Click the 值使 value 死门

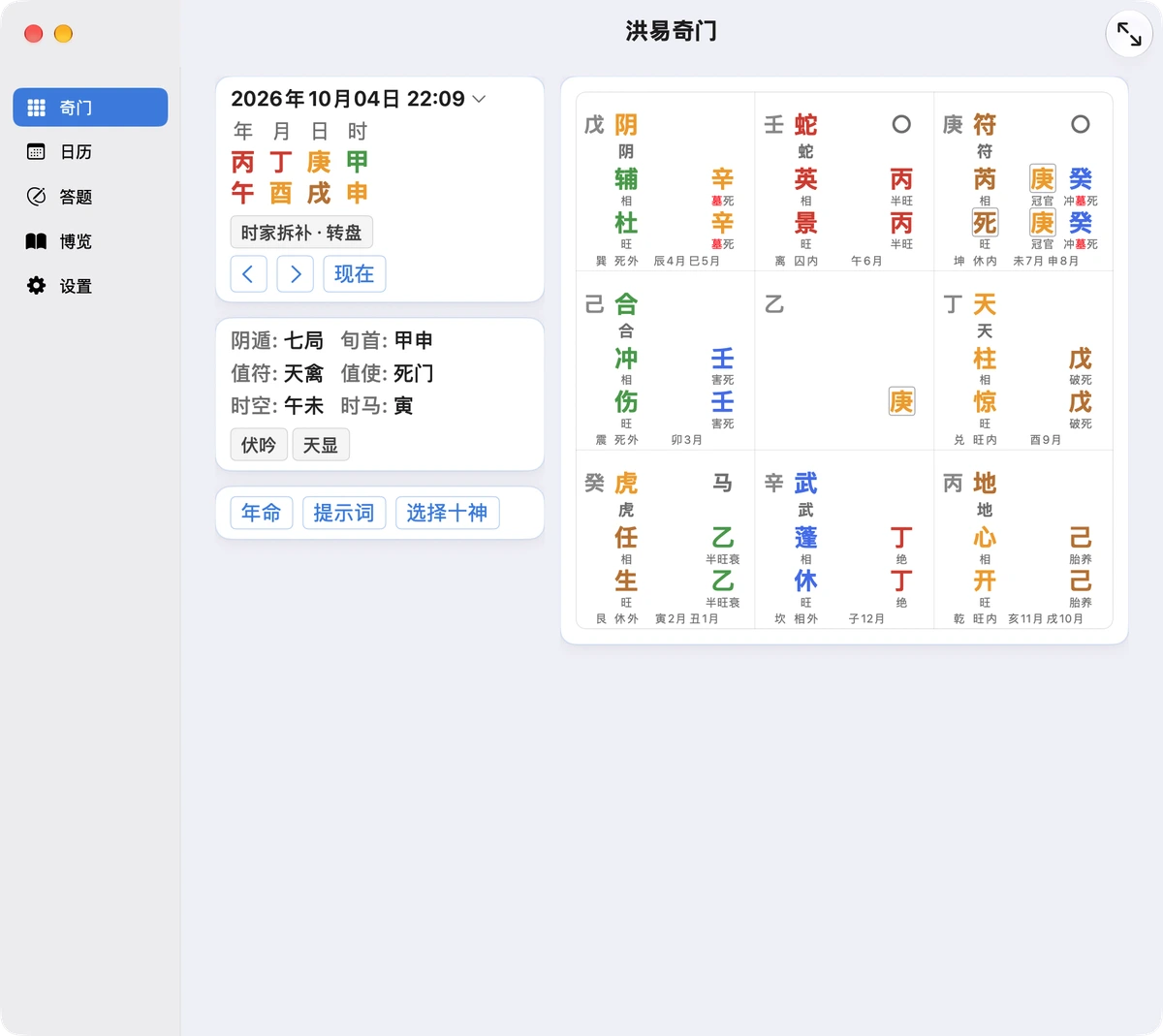pos(414,373)
